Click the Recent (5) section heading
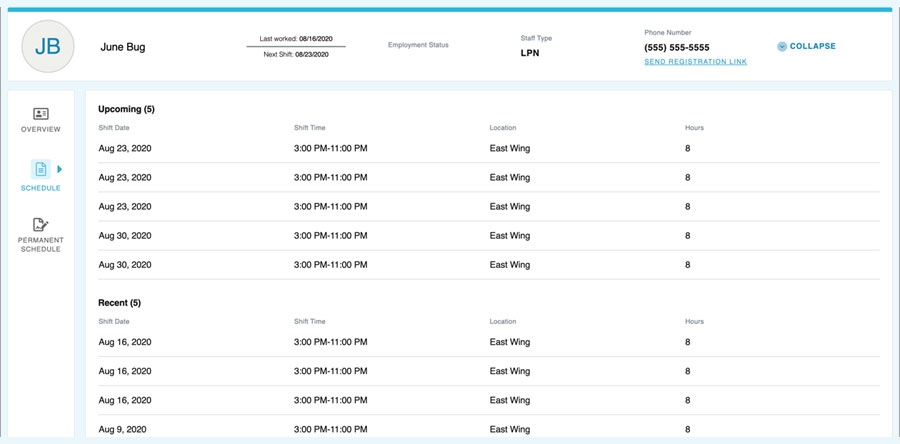The image size is (900, 444). (x=119, y=302)
